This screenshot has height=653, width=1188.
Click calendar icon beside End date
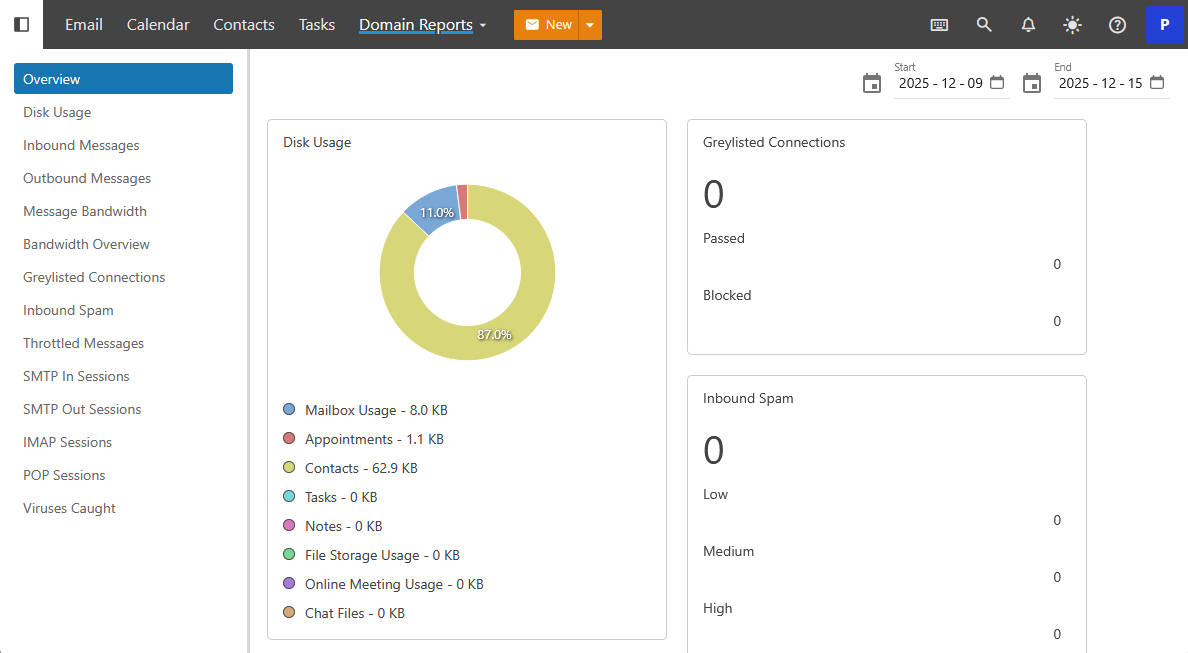[x=1032, y=83]
